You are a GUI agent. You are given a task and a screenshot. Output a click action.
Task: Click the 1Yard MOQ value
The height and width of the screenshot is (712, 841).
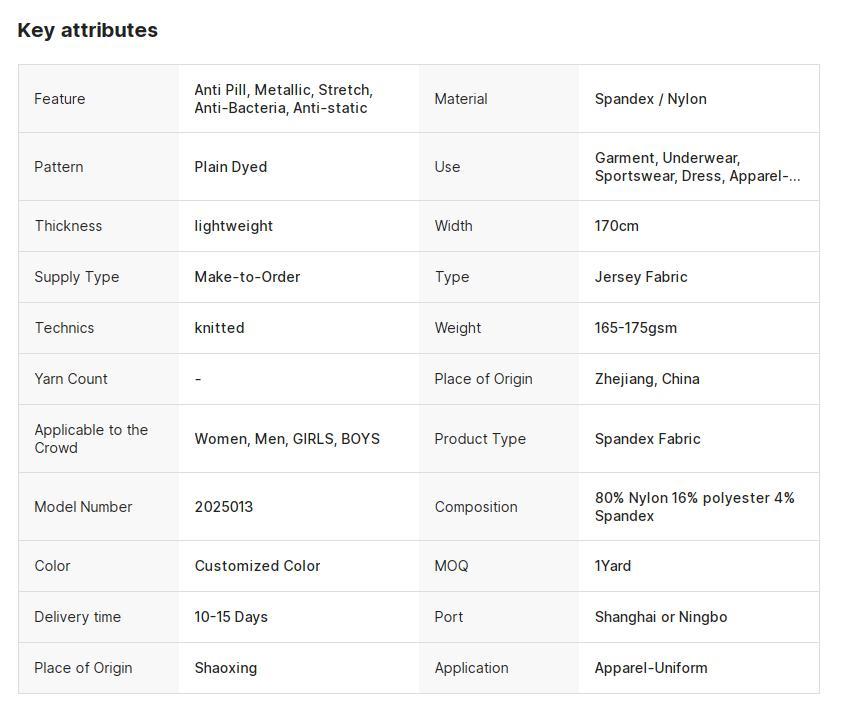coord(613,566)
